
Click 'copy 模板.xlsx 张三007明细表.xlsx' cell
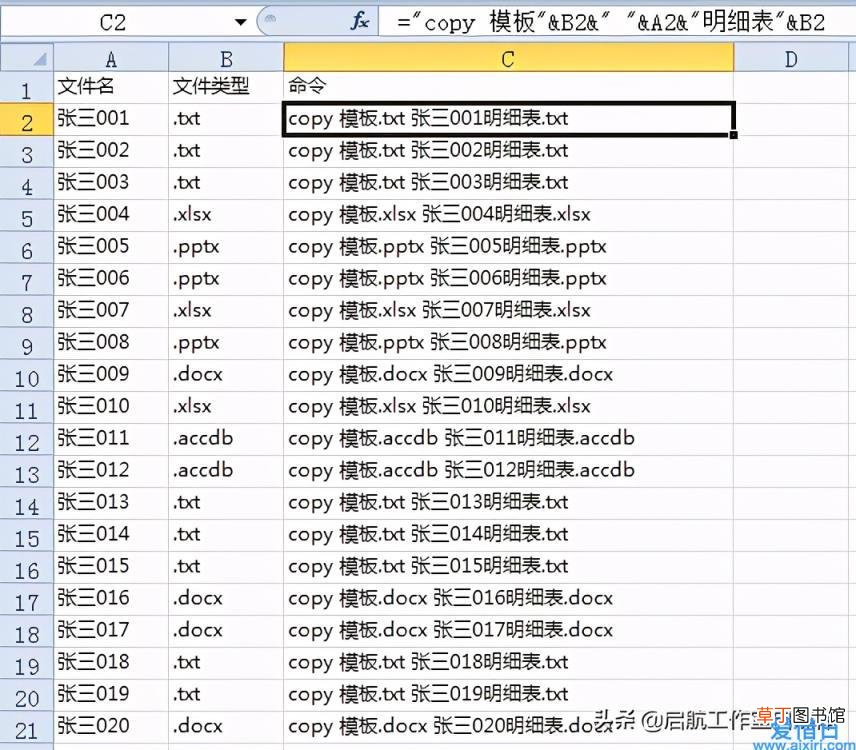[508, 311]
